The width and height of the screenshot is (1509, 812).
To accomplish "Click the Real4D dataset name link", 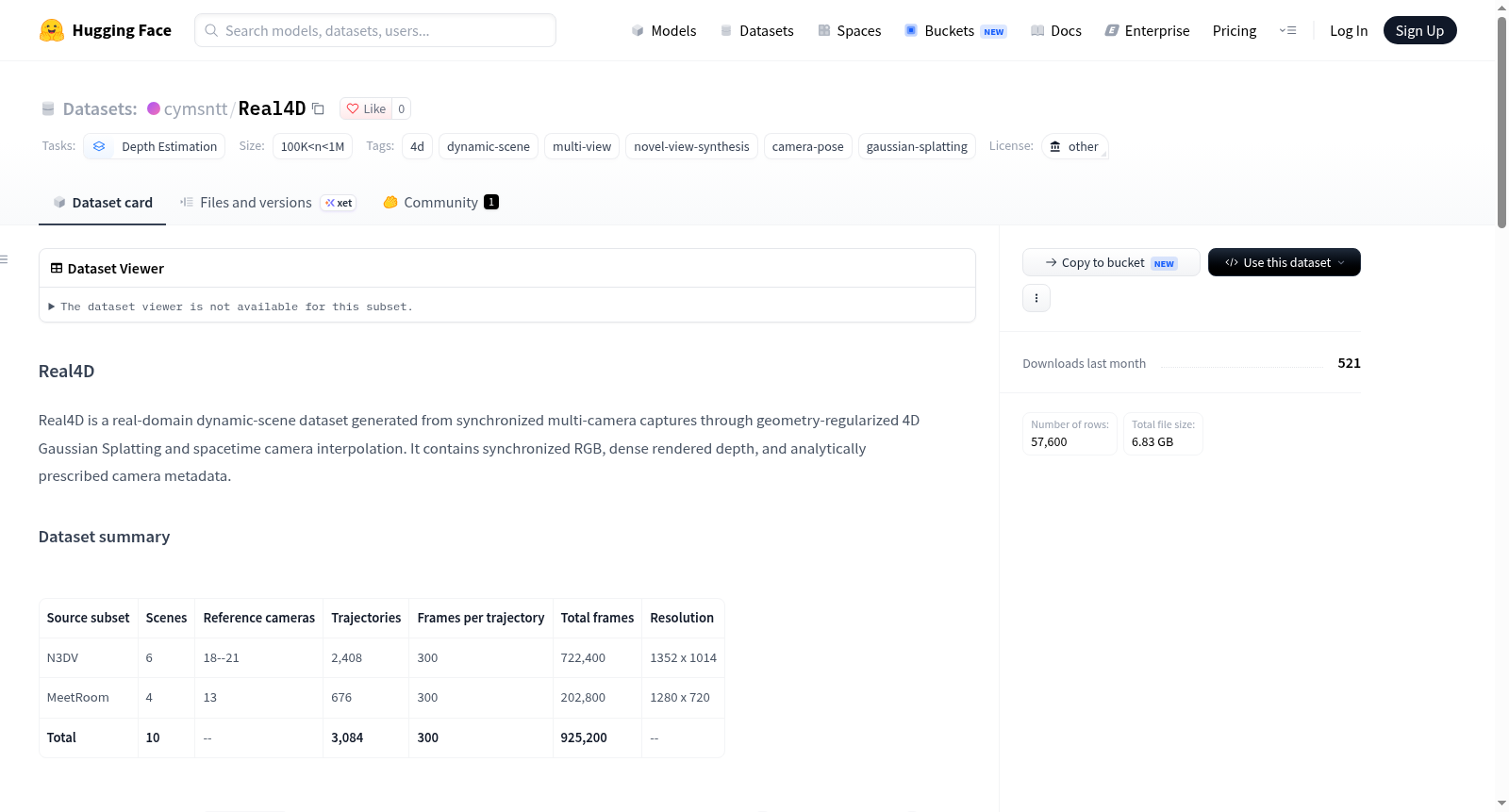I will [x=272, y=109].
